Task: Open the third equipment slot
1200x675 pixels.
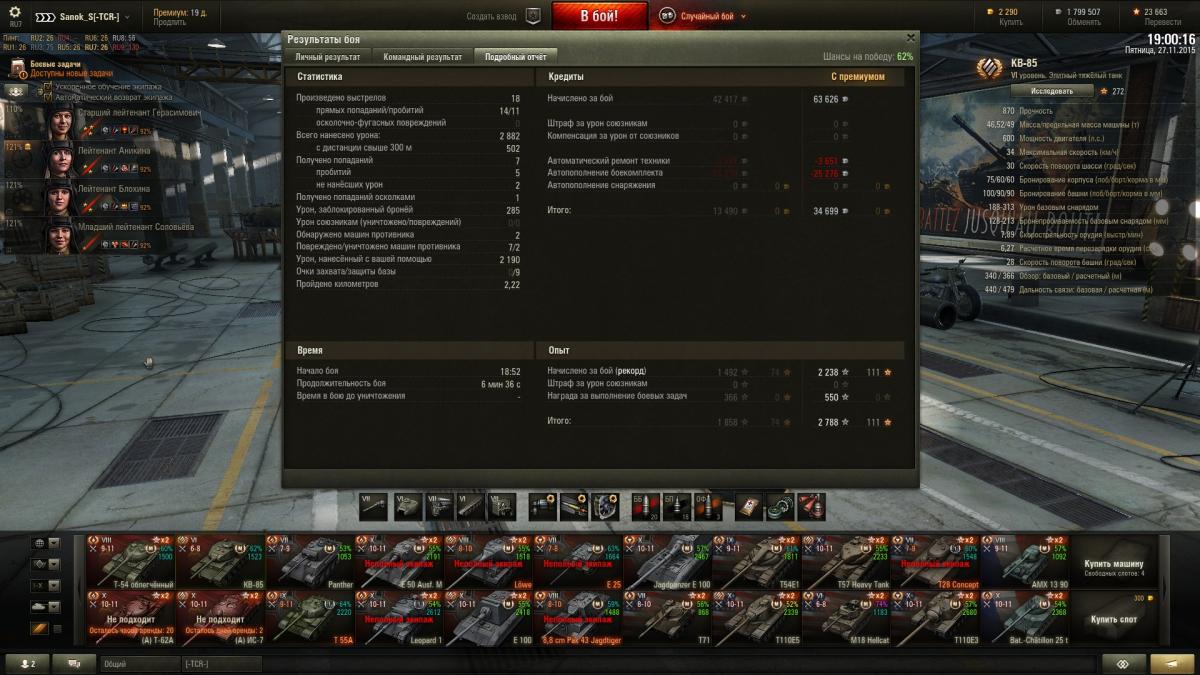Action: (x=607, y=506)
